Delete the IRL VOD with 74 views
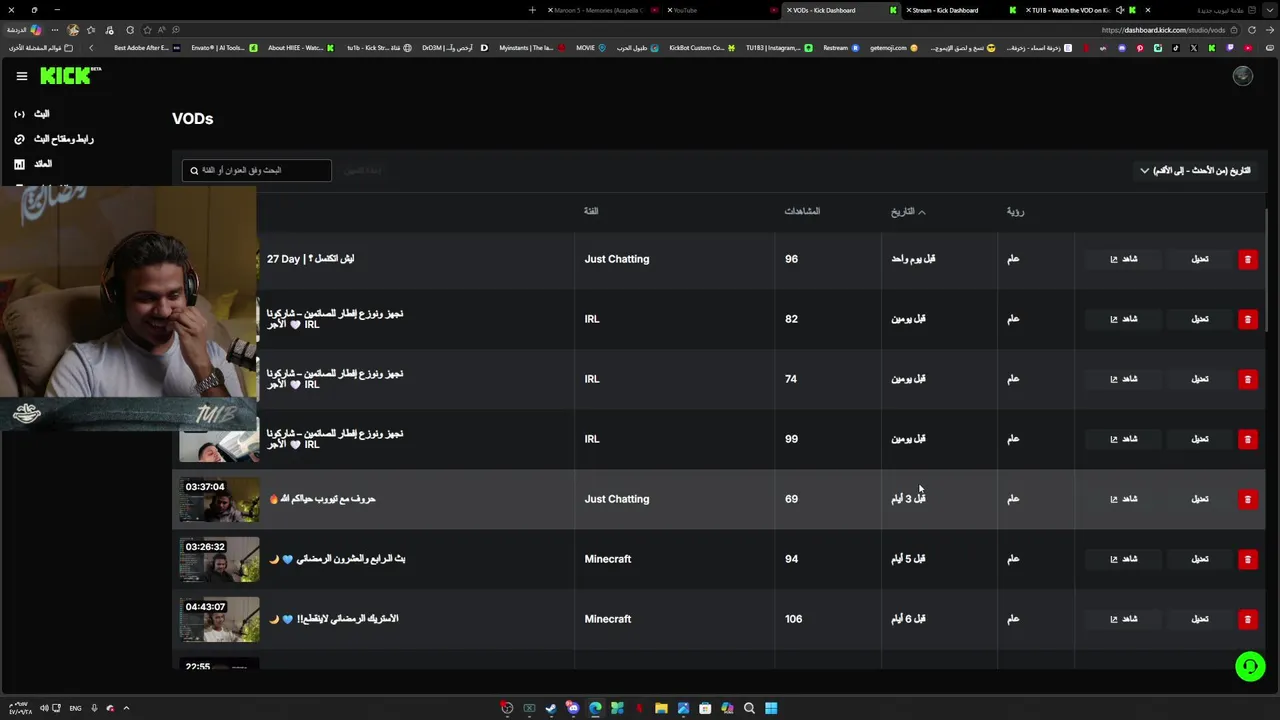 coord(1247,379)
